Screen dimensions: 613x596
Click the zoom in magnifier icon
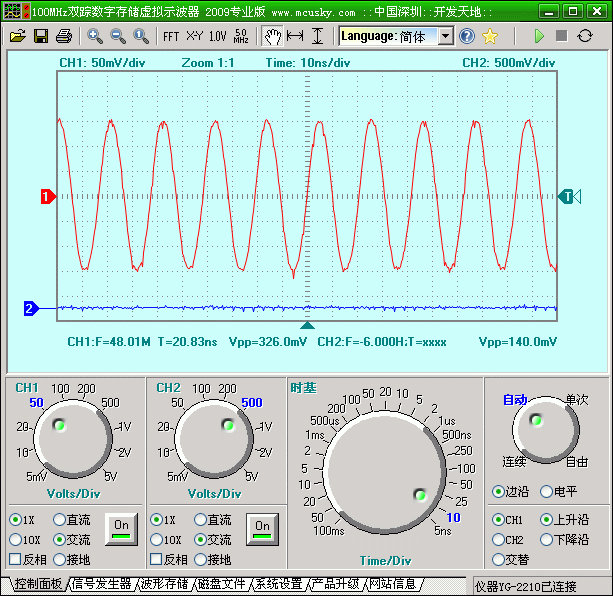pos(95,36)
